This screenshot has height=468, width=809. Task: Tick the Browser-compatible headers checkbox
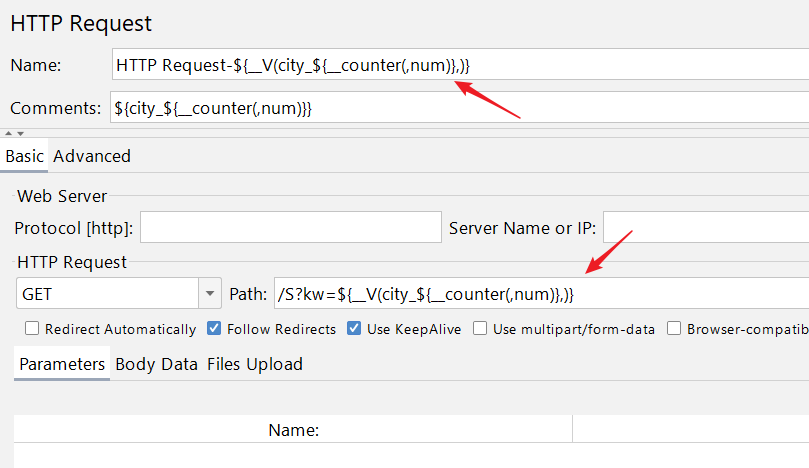pos(674,329)
